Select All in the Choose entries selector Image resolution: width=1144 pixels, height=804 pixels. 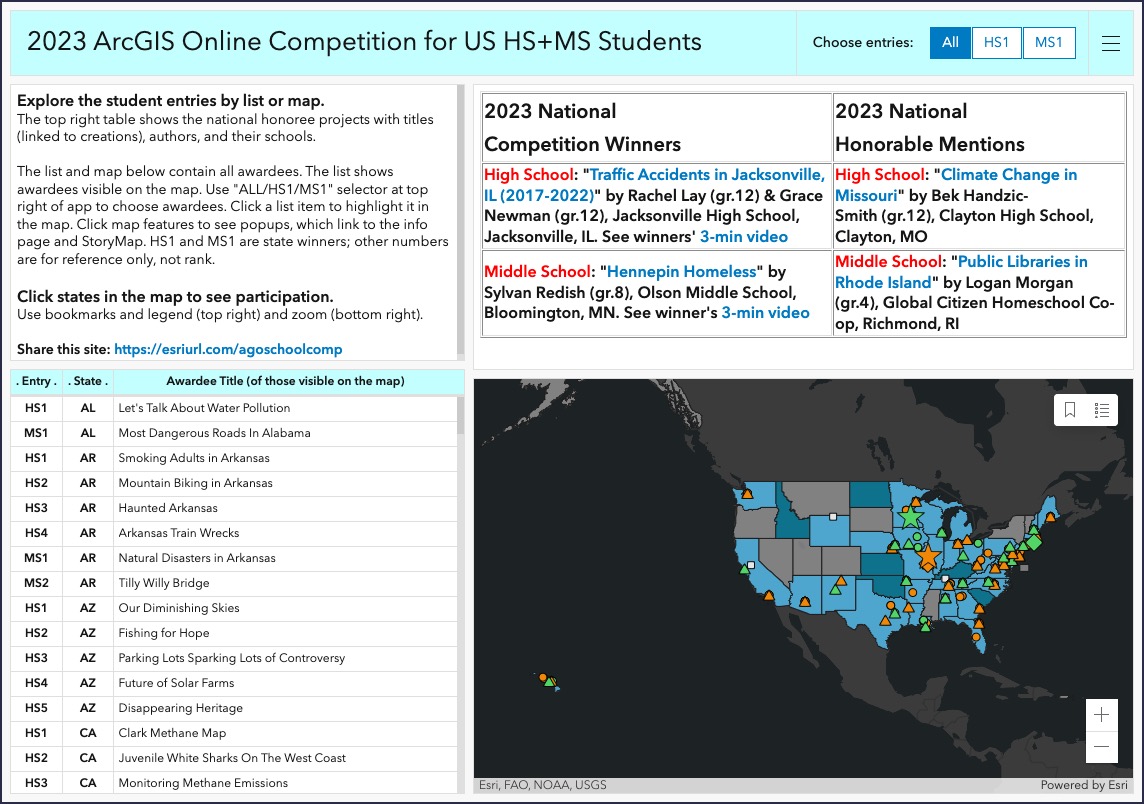point(950,43)
